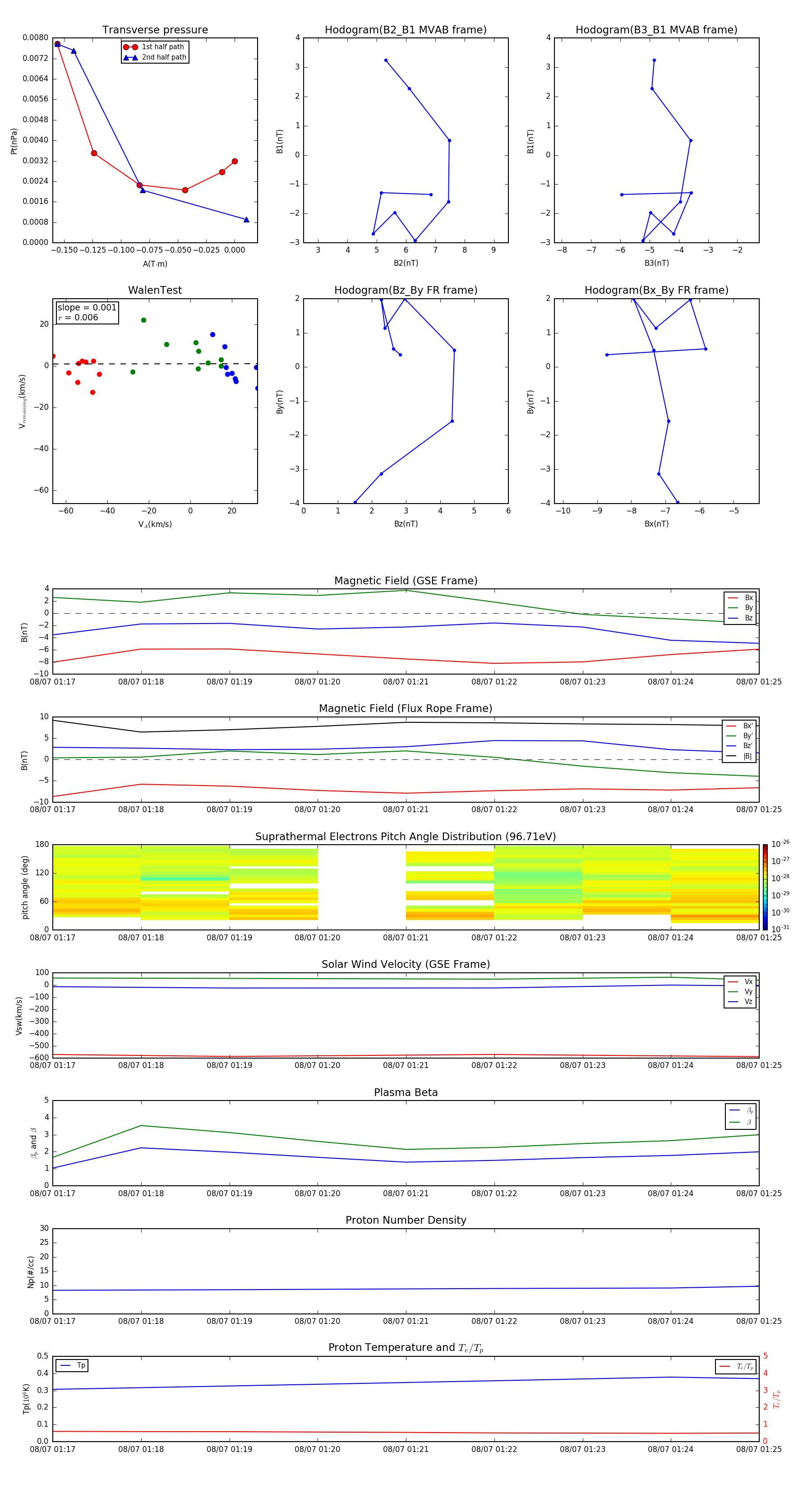Click the 'Hodogram(B3_B1 MVAB frame)' title
Screen dimensions: 812x1489
click(x=656, y=30)
